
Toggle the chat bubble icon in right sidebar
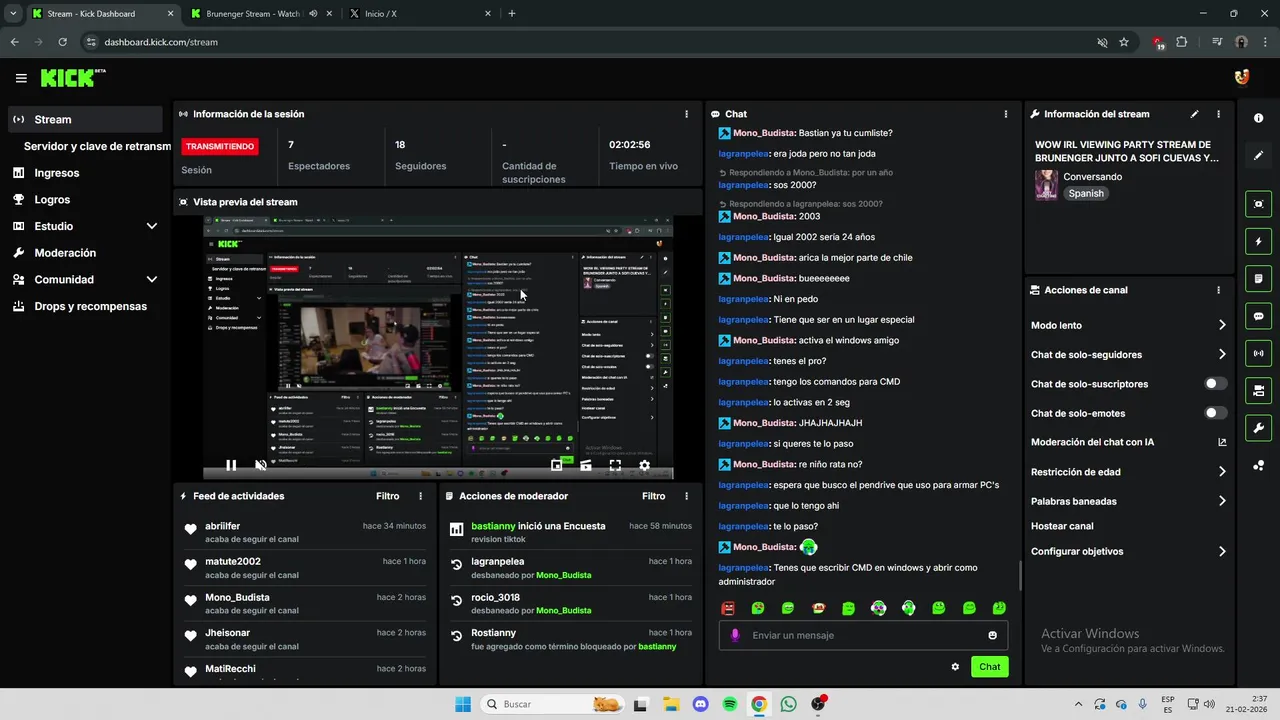(1258, 316)
